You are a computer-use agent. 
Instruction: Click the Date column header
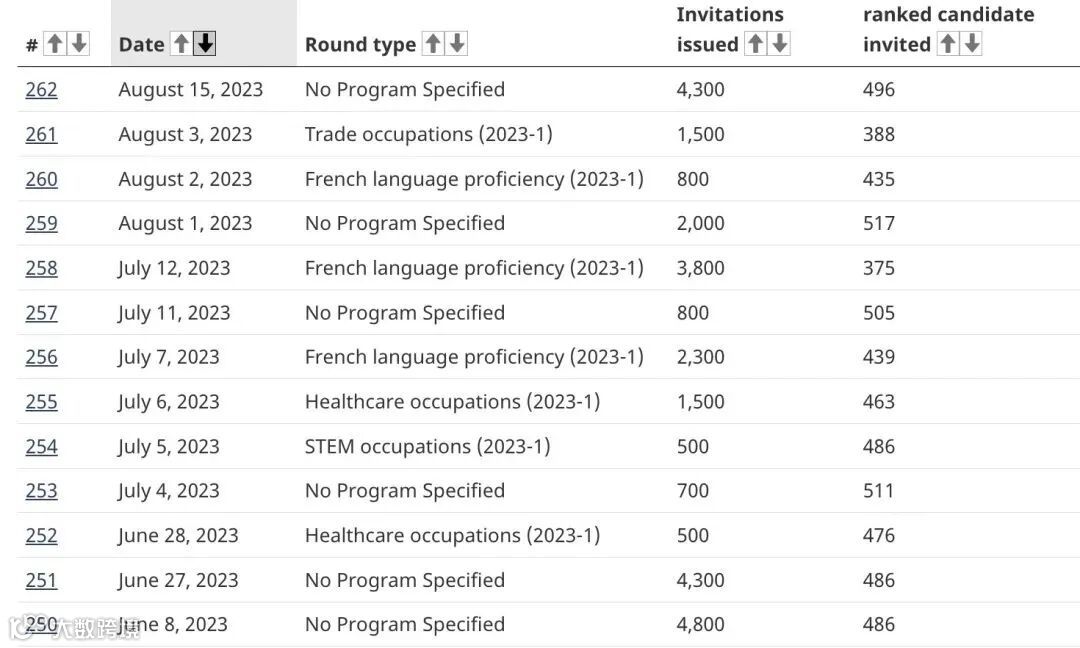(141, 44)
